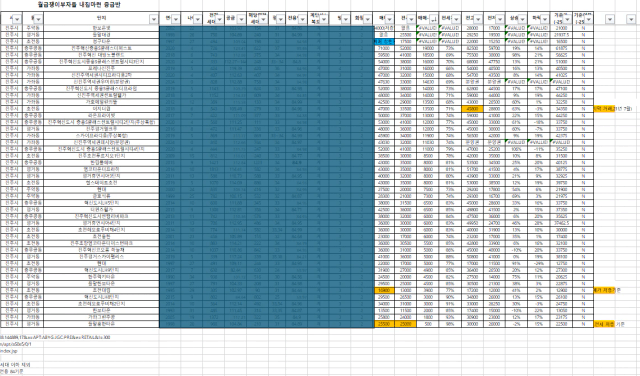Open the filter arrow above the 59700 column
The height and width of the screenshot is (376, 640).
pyautogui.click(x=500, y=19)
